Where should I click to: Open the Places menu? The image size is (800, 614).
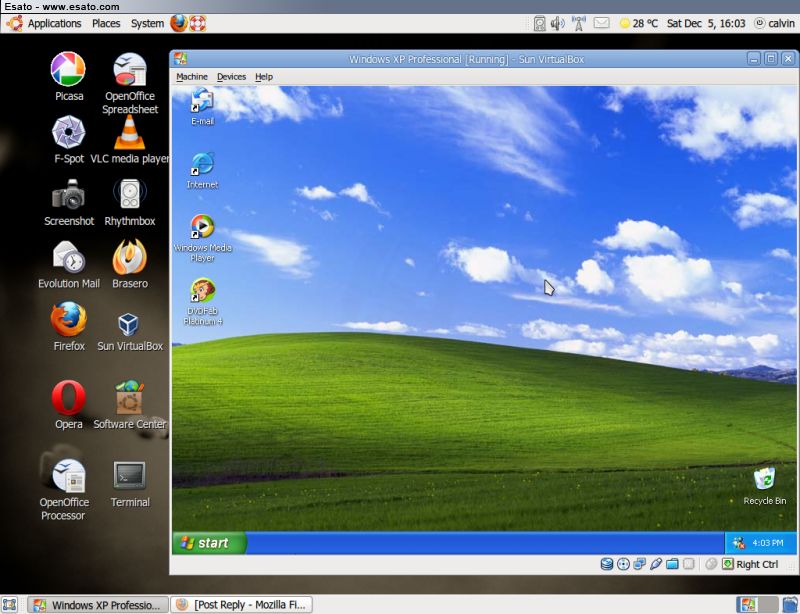[x=106, y=23]
